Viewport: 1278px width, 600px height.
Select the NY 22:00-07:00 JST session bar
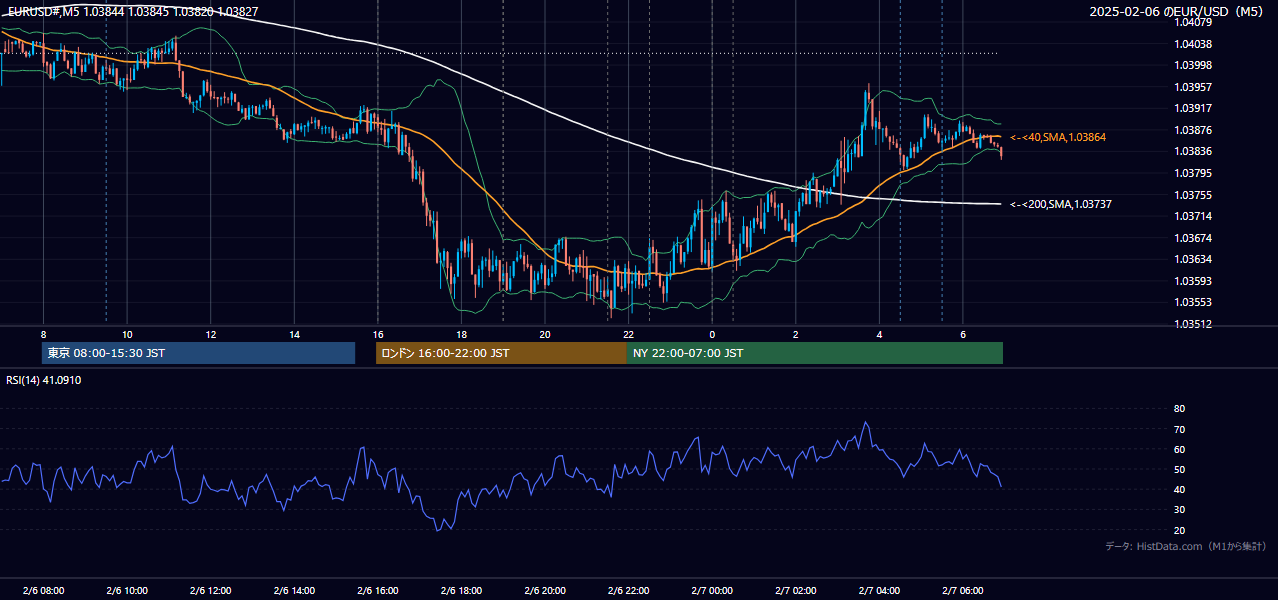(815, 353)
